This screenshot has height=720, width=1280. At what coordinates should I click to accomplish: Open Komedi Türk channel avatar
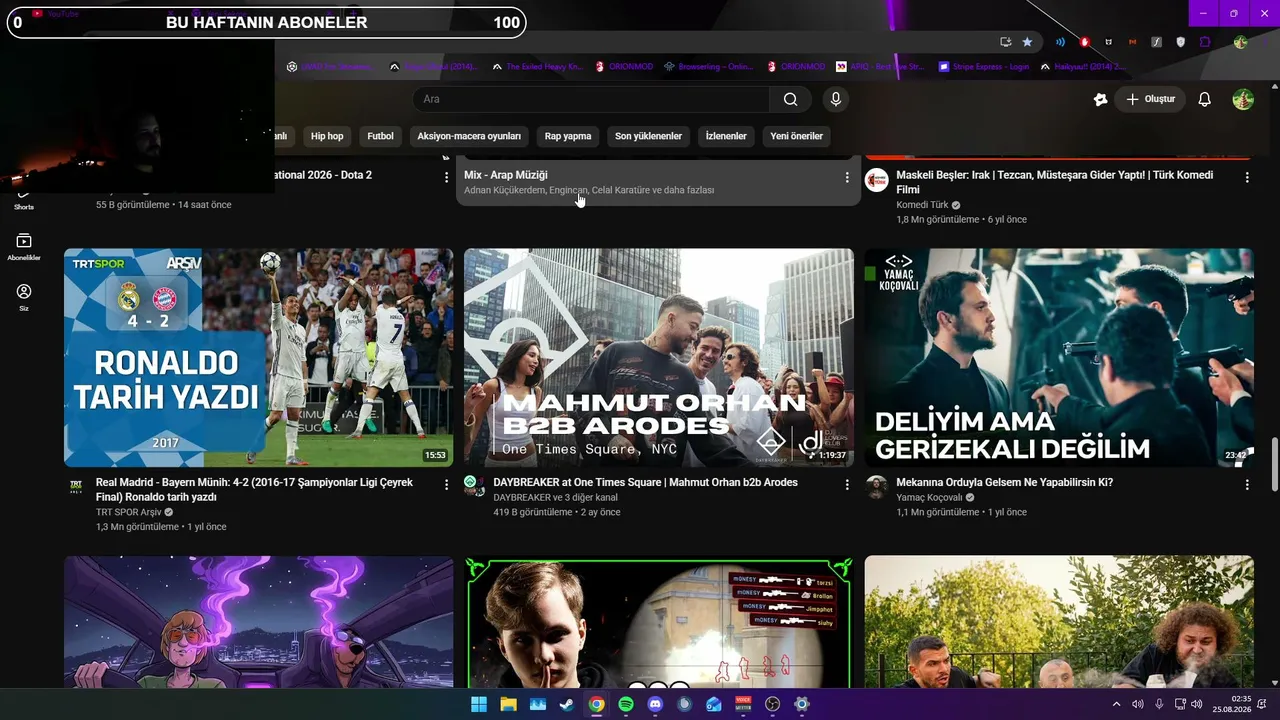tap(877, 180)
